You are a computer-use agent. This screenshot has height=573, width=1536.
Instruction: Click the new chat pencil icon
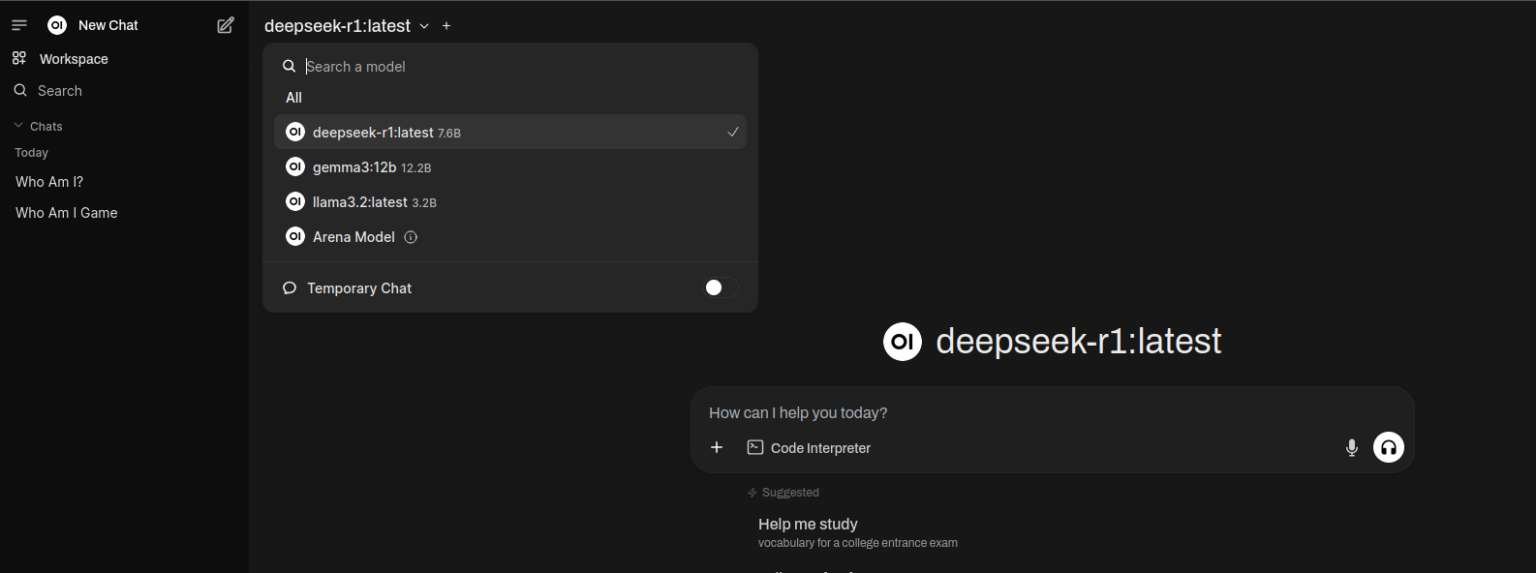pyautogui.click(x=226, y=25)
